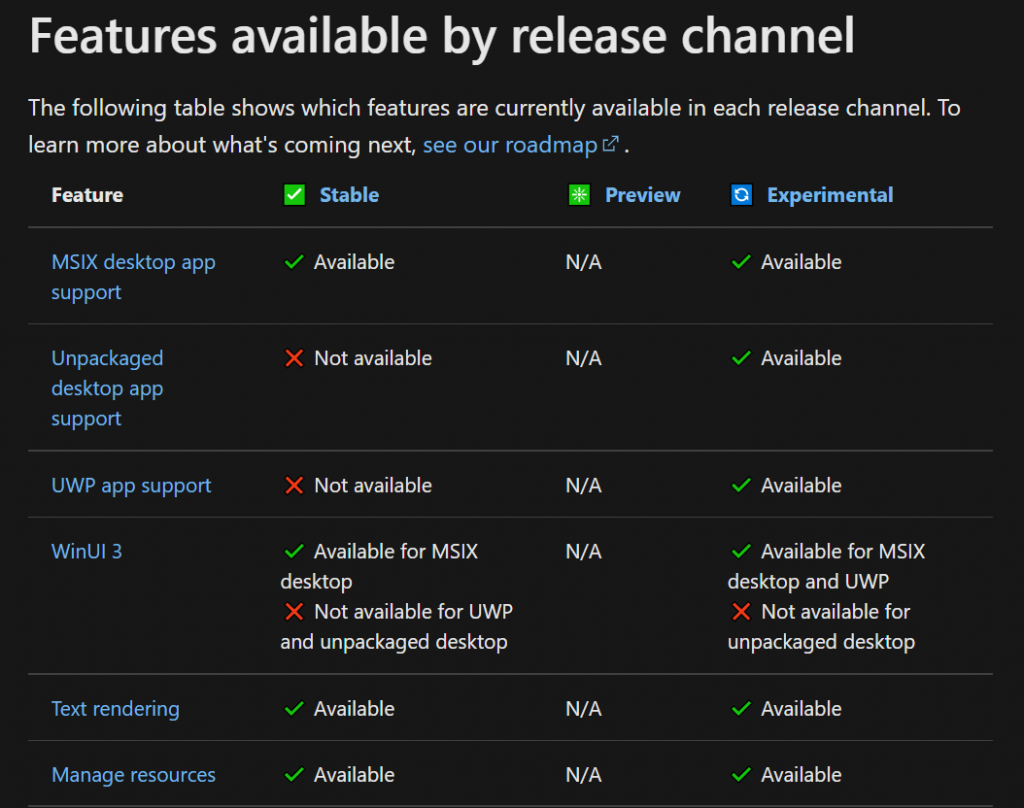This screenshot has height=808, width=1024.
Task: Click the blue Experimental refresh icon
Action: click(741, 195)
